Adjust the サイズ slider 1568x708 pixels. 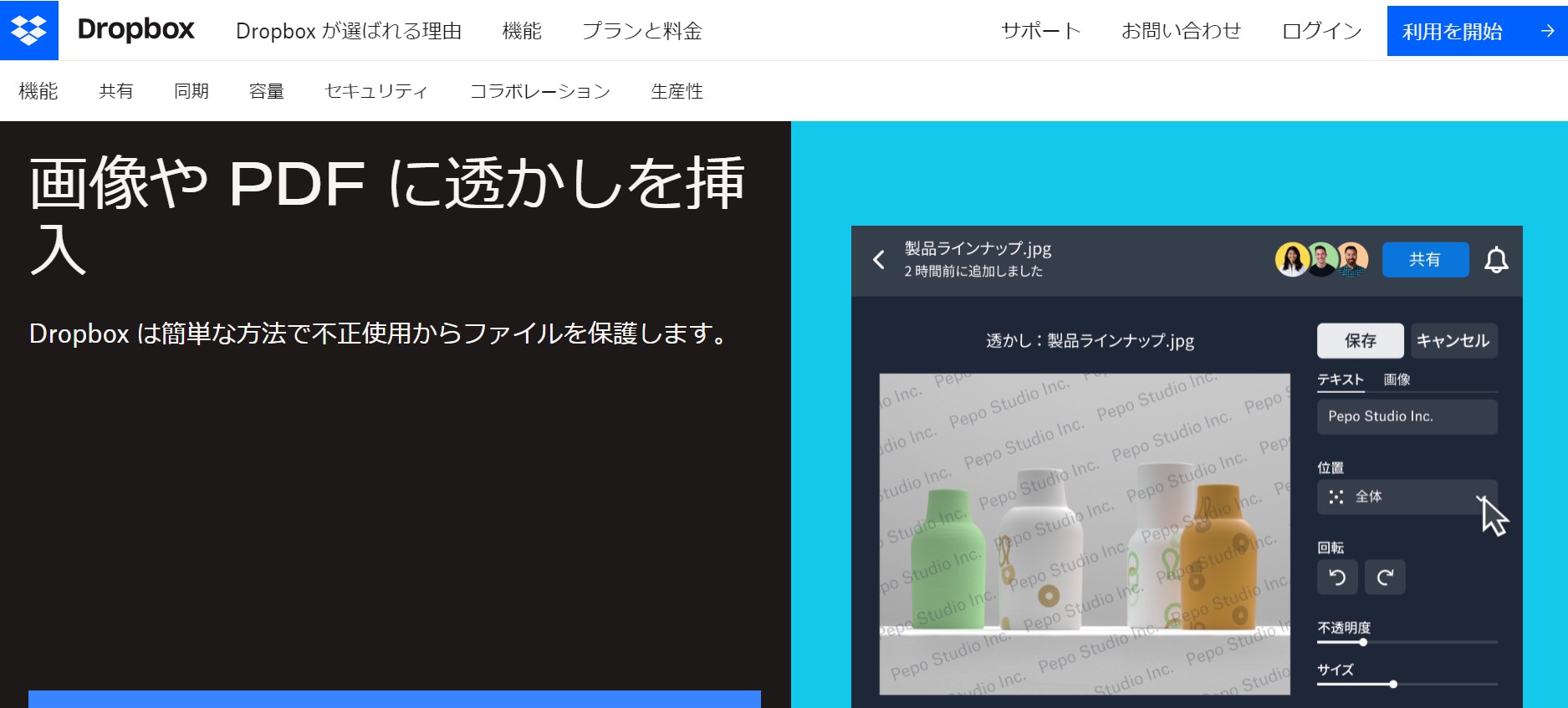(x=1407, y=684)
